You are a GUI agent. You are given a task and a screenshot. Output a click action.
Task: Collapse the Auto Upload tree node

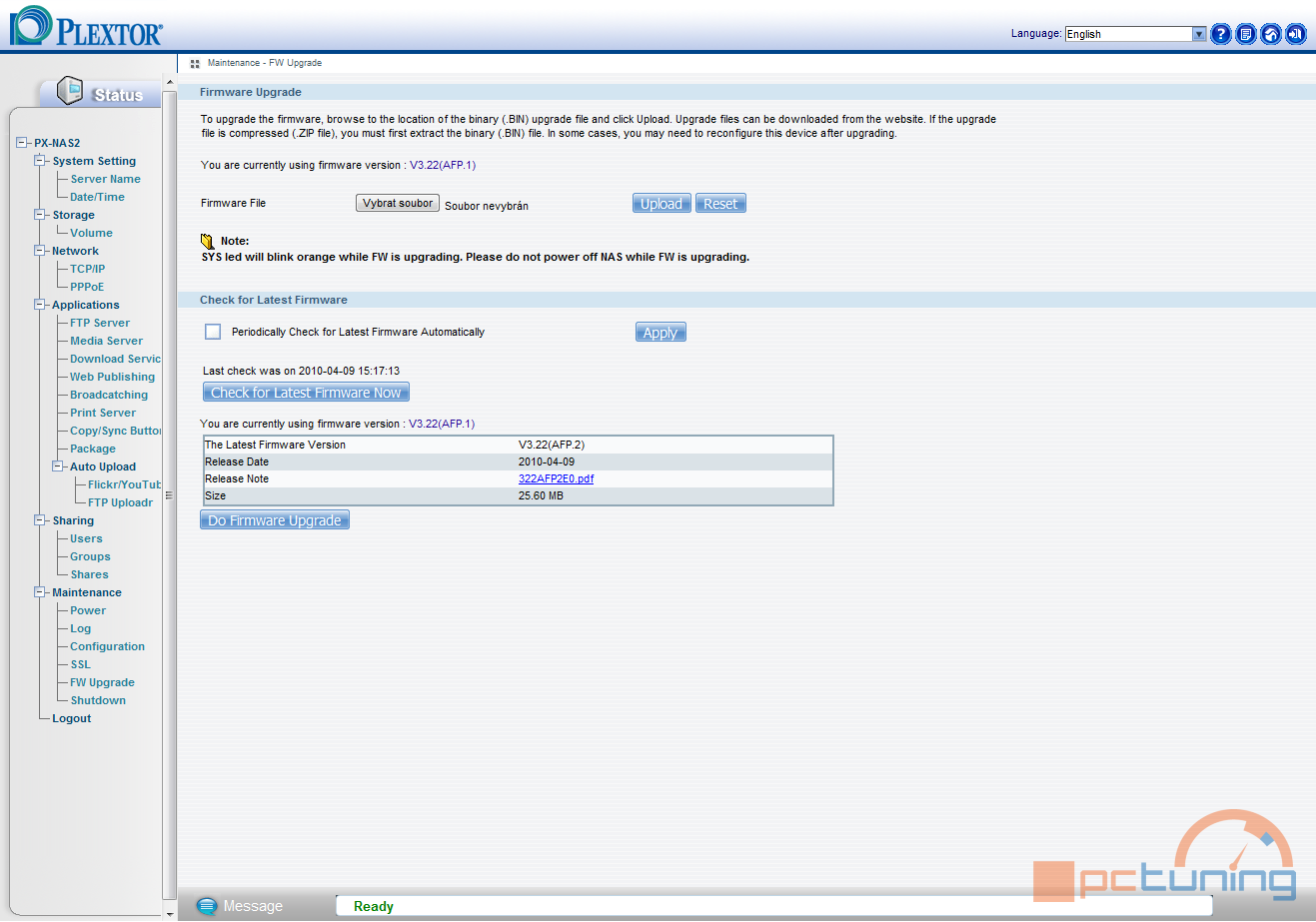59,466
